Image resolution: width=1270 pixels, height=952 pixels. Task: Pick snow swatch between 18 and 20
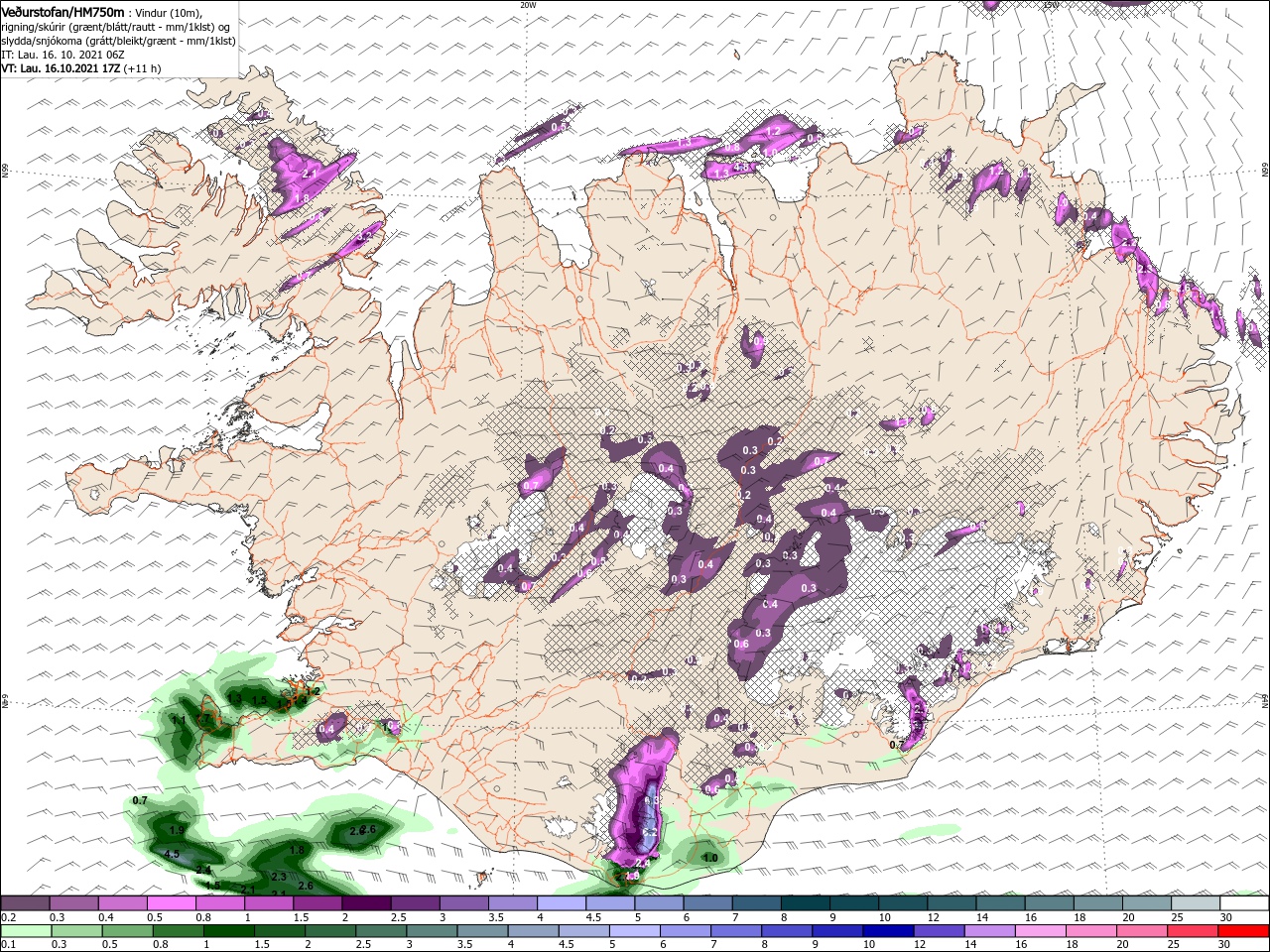point(1098,903)
